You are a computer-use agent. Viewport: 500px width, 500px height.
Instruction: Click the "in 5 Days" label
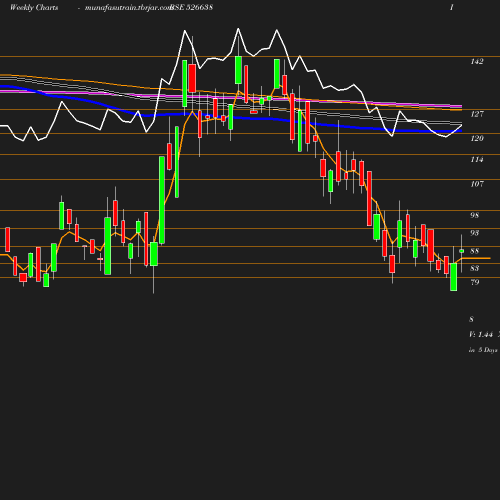tap(483, 350)
